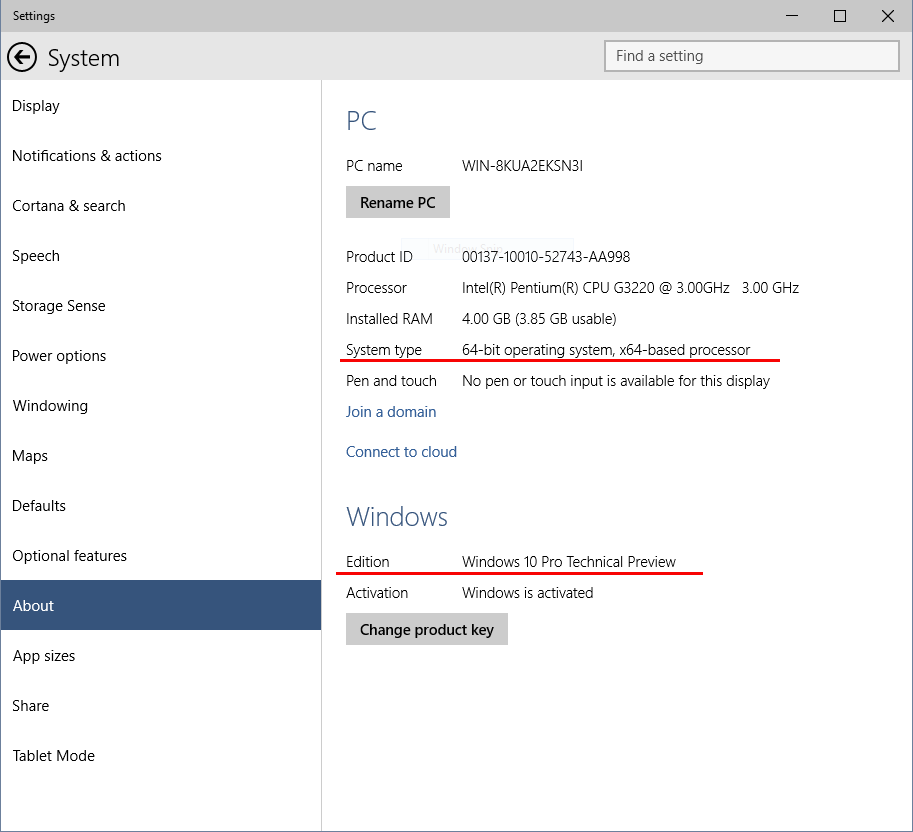Open App sizes settings
The width and height of the screenshot is (913, 832).
161,656
